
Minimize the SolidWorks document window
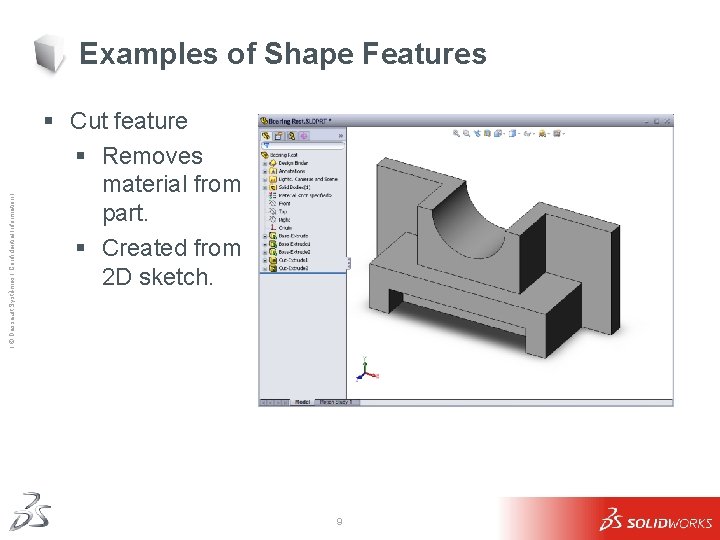click(646, 122)
